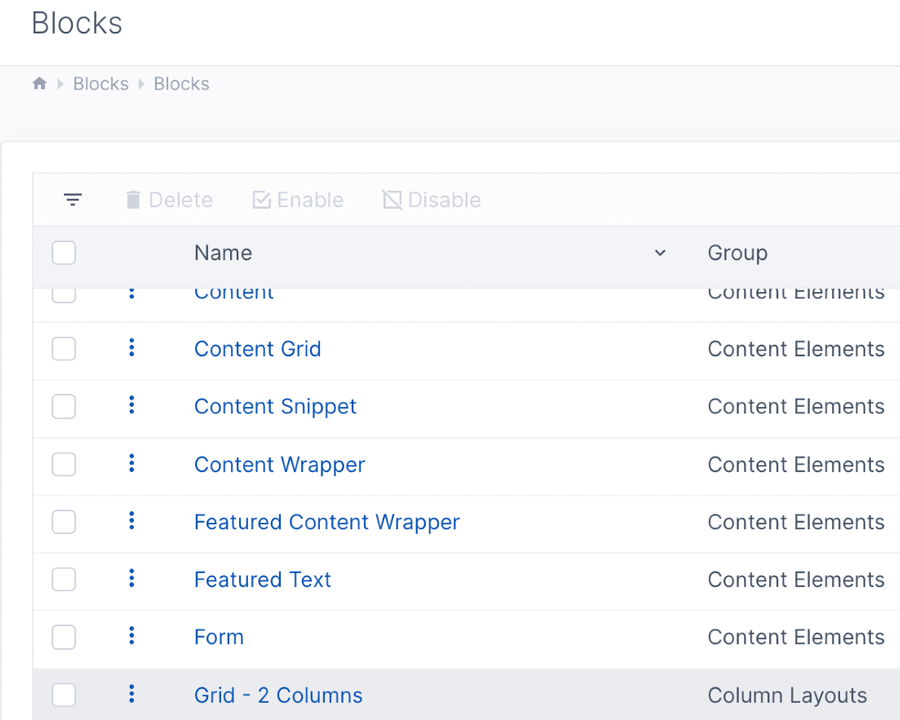
Task: Click the Enable toolbar button
Action: click(x=298, y=200)
